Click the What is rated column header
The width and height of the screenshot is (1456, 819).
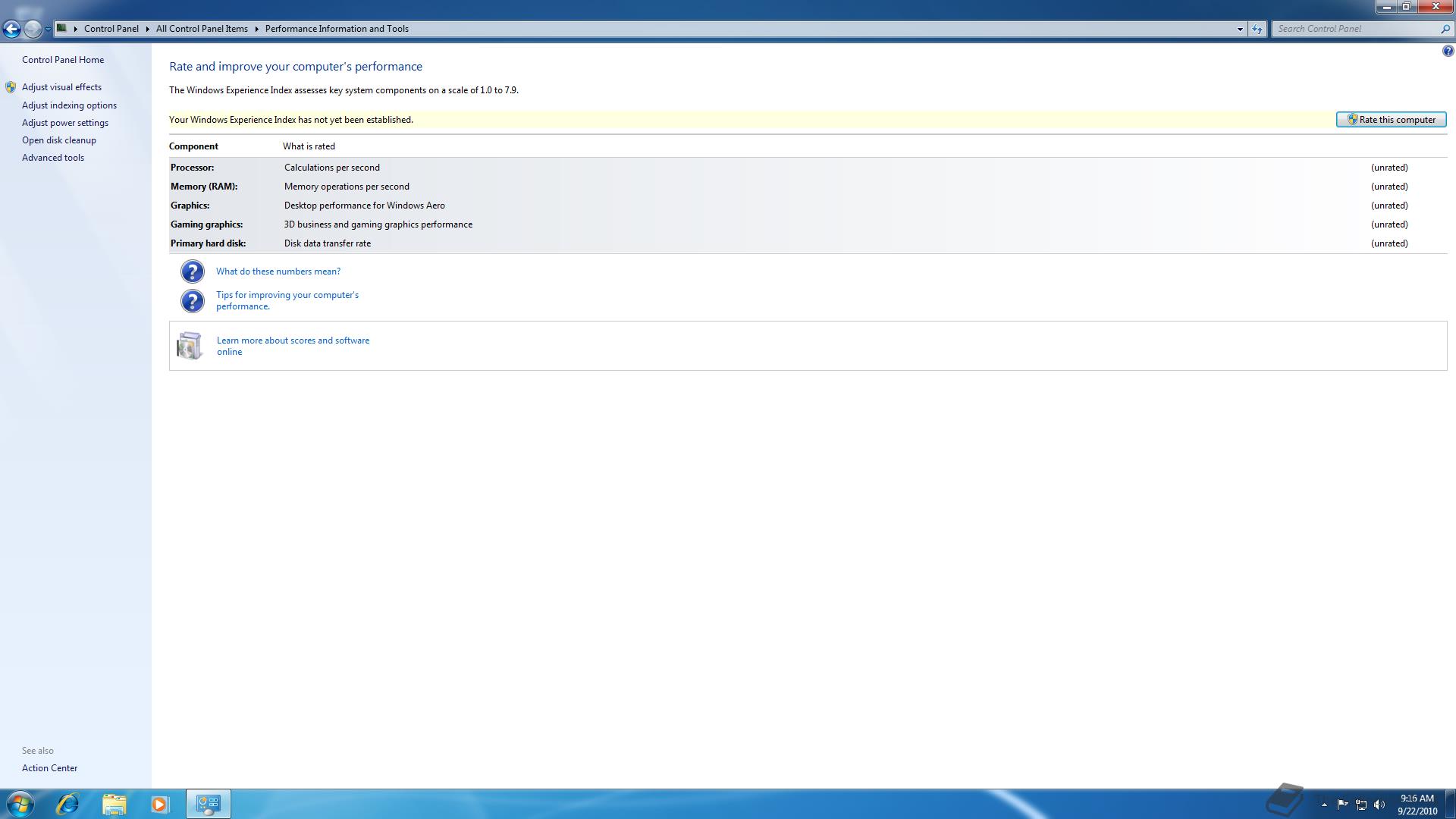(x=309, y=146)
